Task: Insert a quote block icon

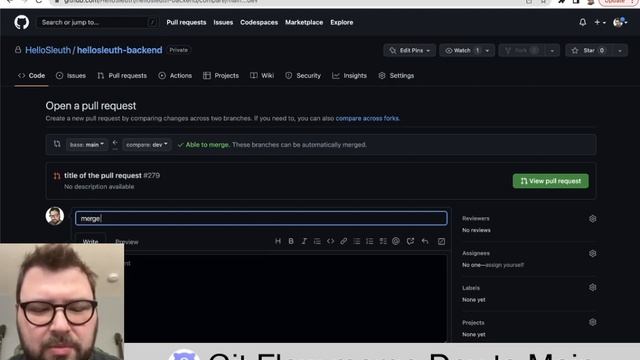Action: click(317, 241)
